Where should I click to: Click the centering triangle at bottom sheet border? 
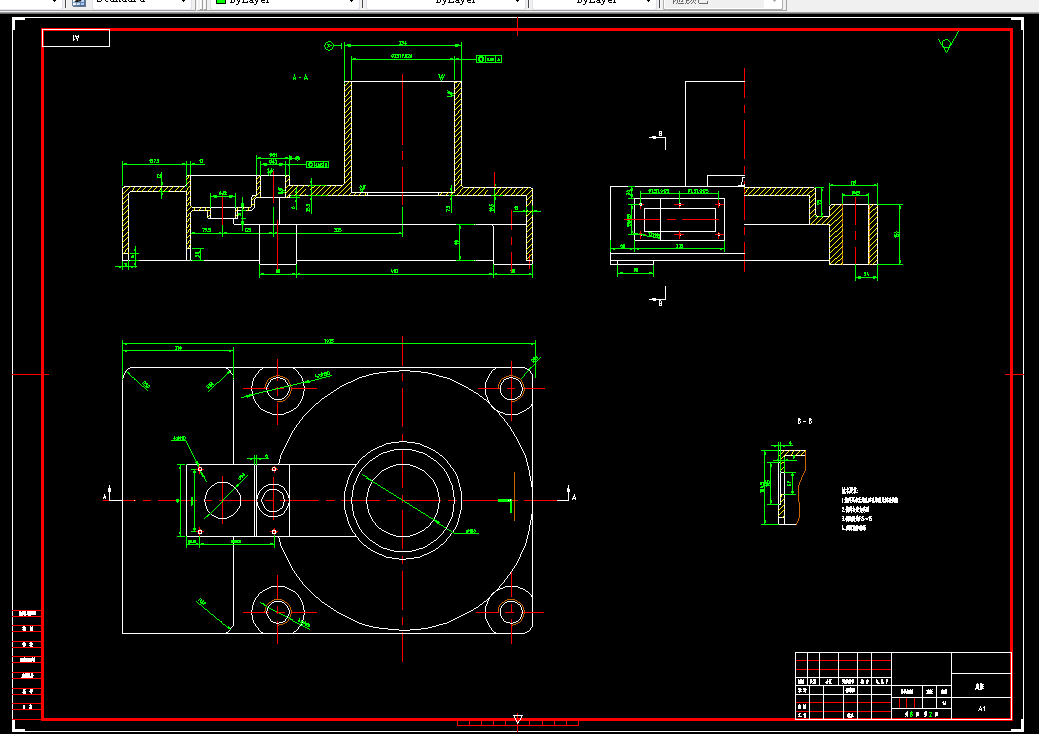(x=518, y=719)
